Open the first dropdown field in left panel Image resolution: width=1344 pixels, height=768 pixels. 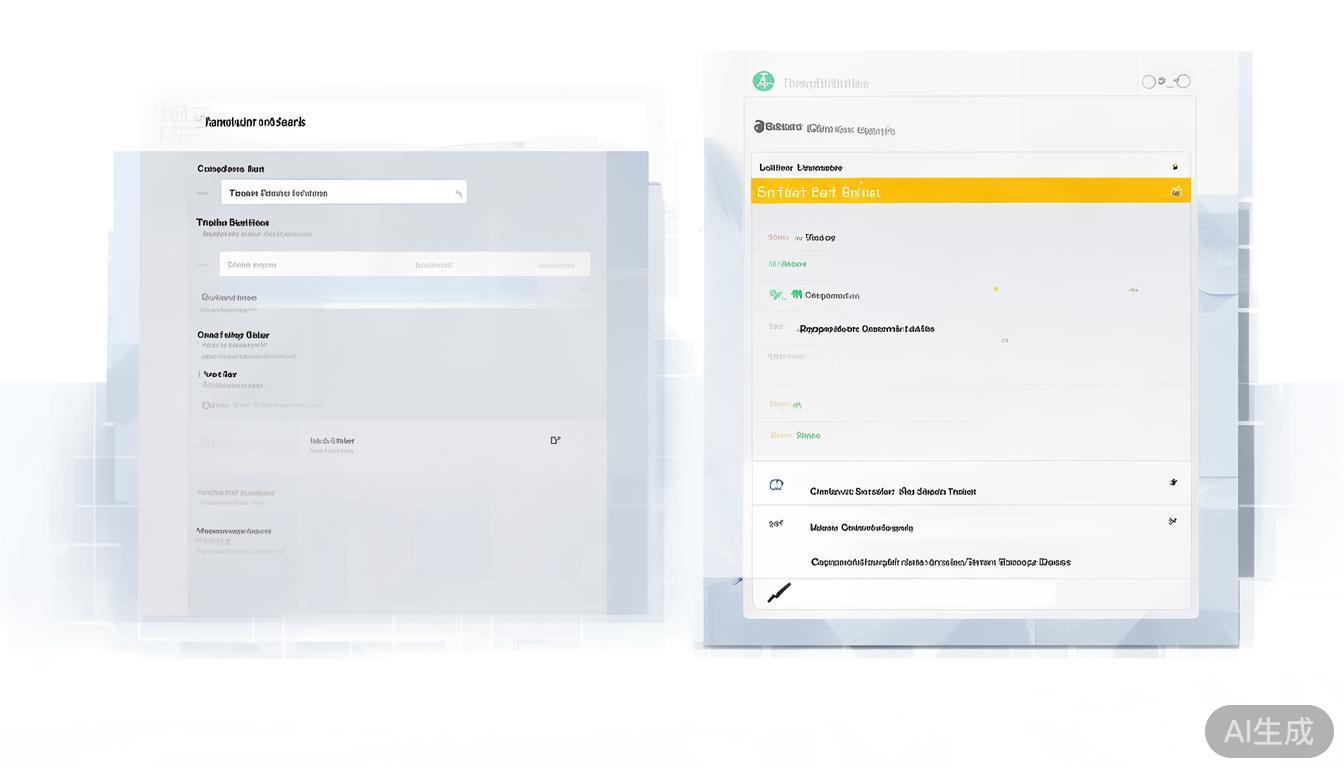343,193
